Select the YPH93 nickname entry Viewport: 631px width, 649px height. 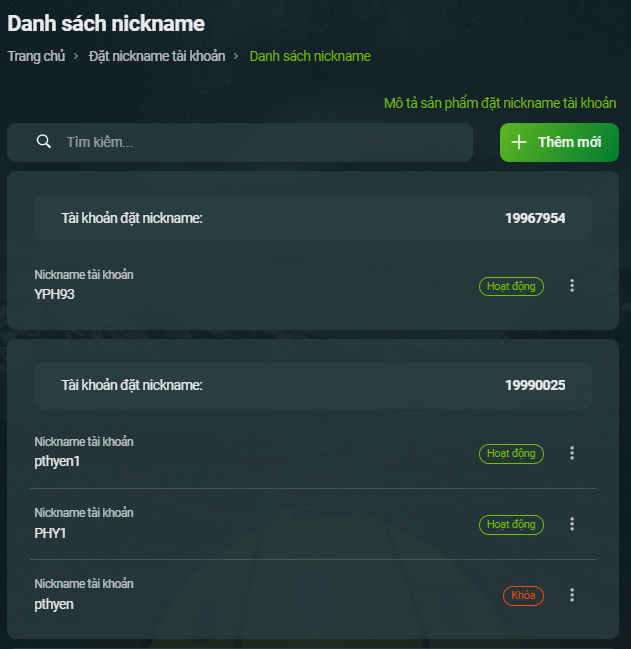point(313,286)
